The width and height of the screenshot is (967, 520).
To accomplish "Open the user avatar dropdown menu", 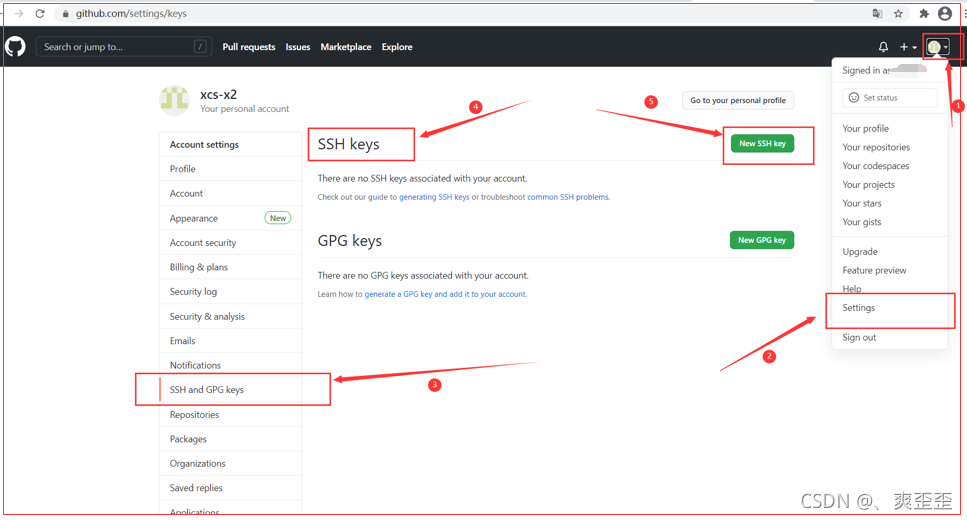I will (937, 47).
